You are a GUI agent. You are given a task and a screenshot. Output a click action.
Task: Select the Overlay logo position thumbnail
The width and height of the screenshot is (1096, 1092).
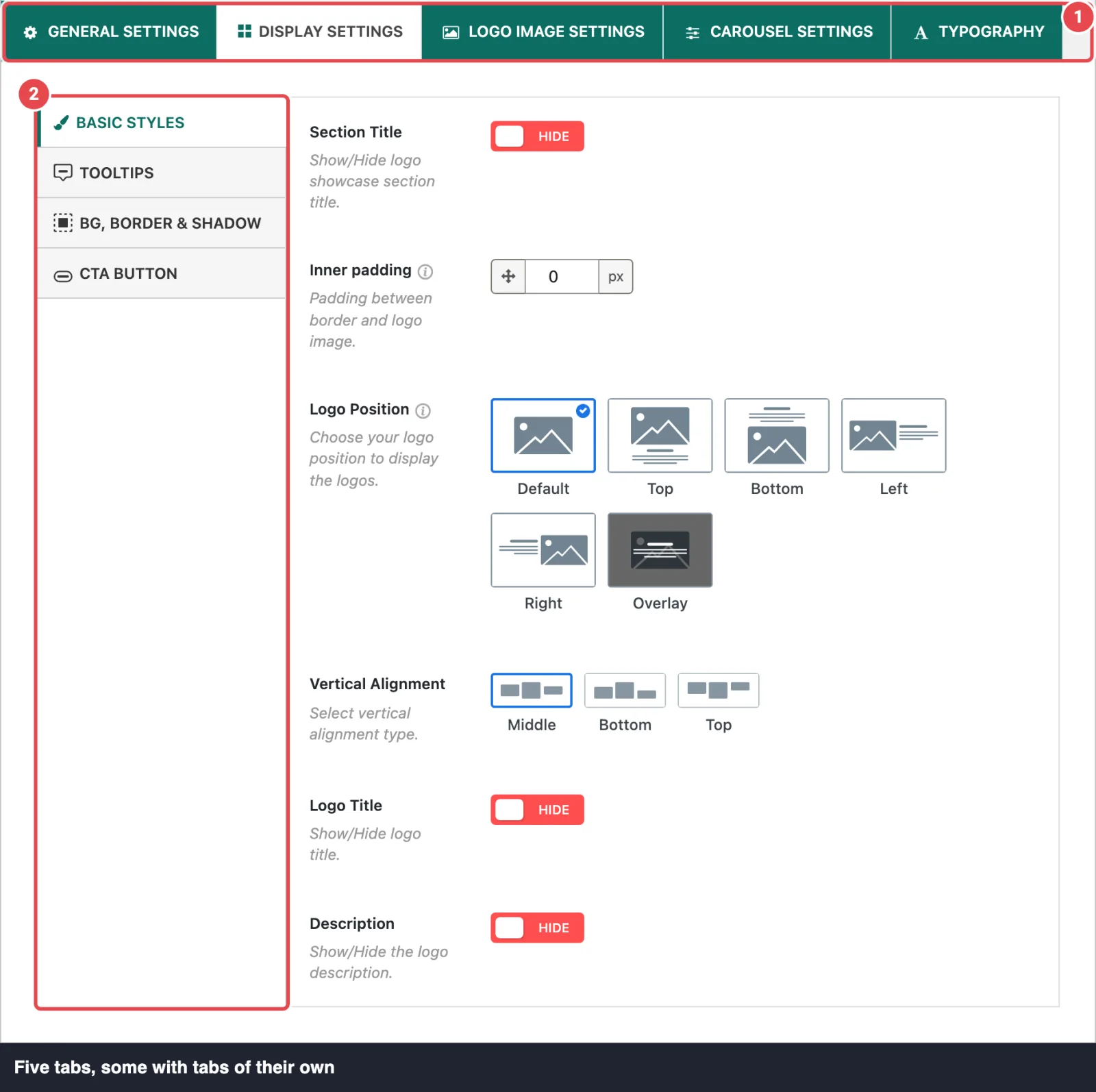pos(660,549)
